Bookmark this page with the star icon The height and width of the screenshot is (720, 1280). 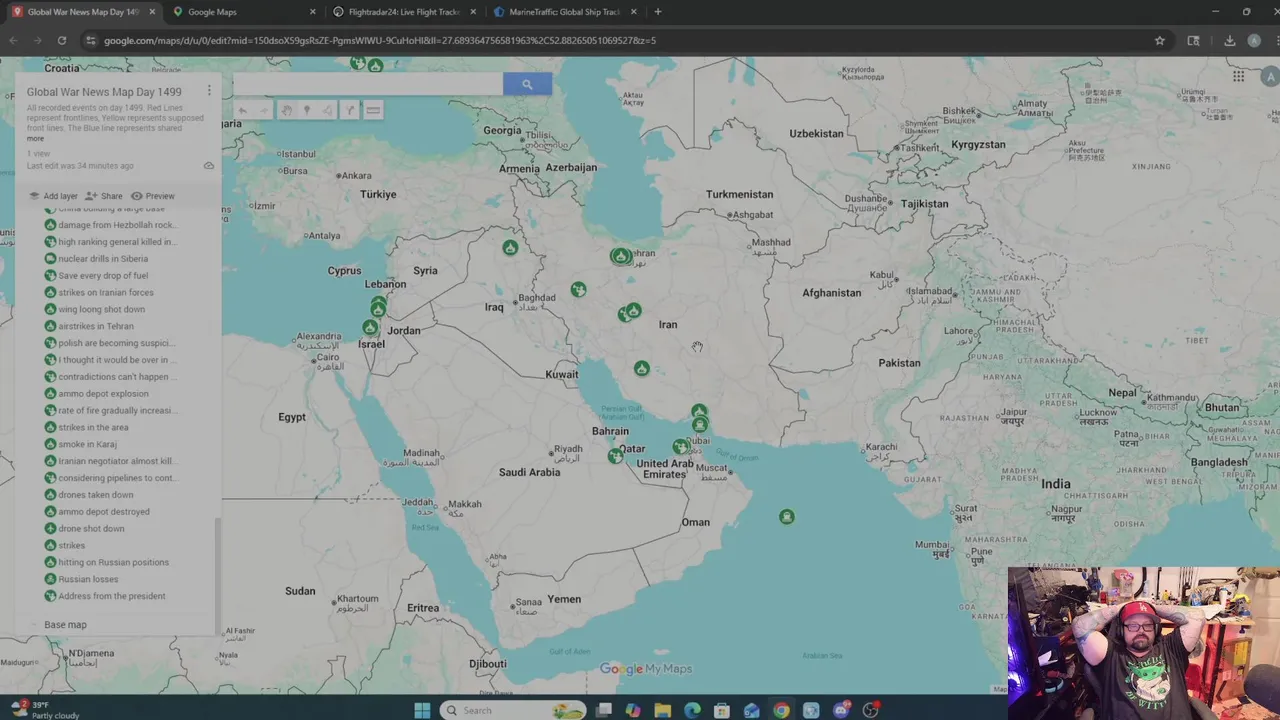point(1160,40)
